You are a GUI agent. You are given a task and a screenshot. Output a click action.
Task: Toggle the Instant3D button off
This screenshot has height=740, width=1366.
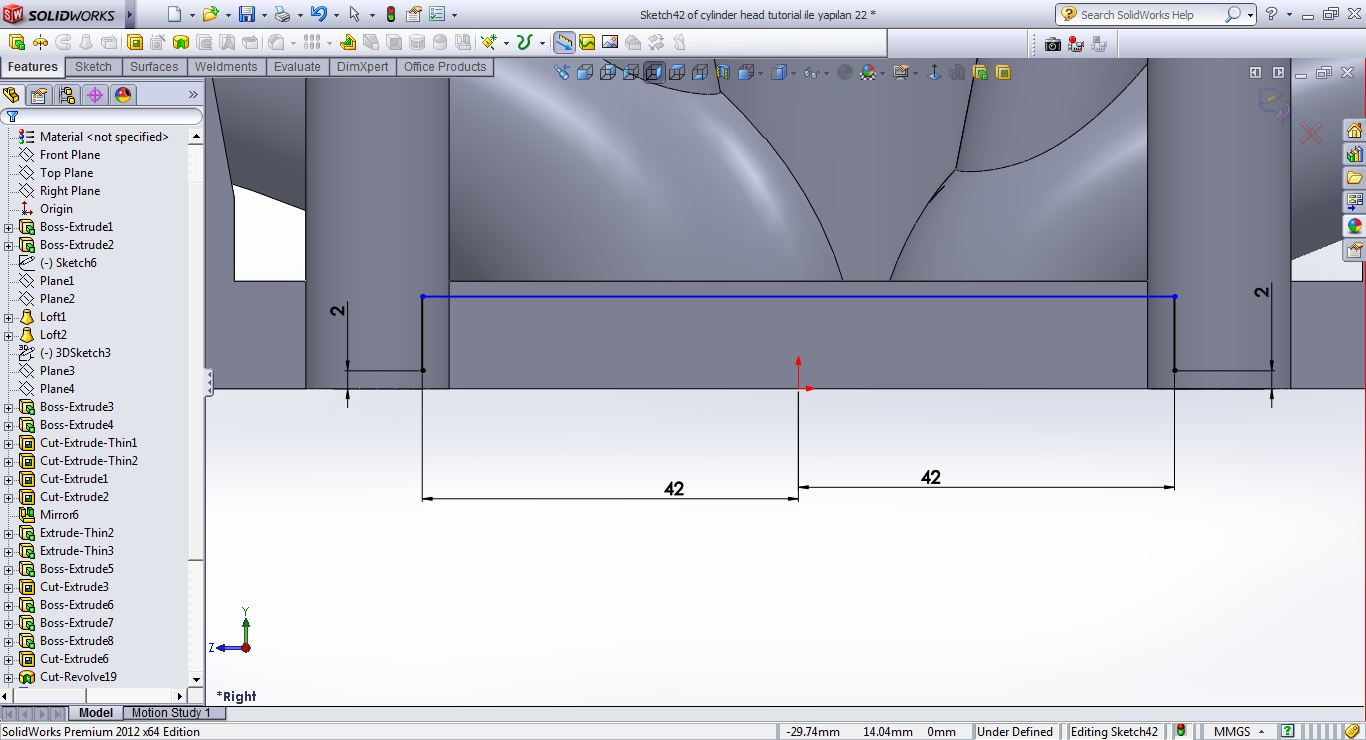point(564,42)
